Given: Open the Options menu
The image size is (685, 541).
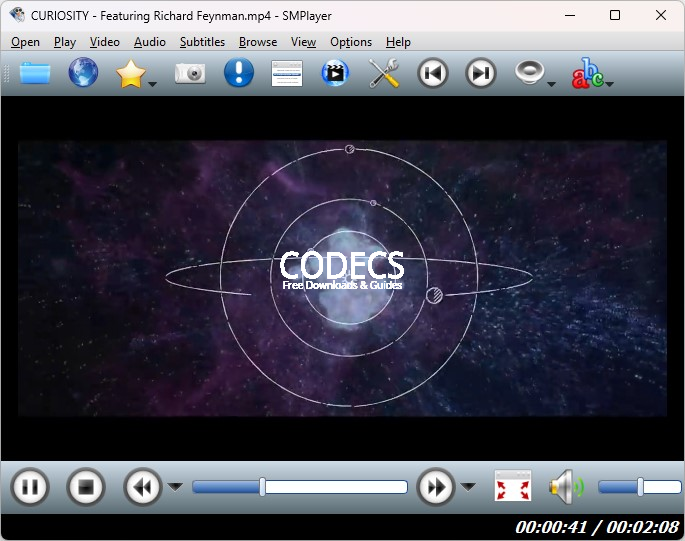Looking at the screenshot, I should click(351, 42).
